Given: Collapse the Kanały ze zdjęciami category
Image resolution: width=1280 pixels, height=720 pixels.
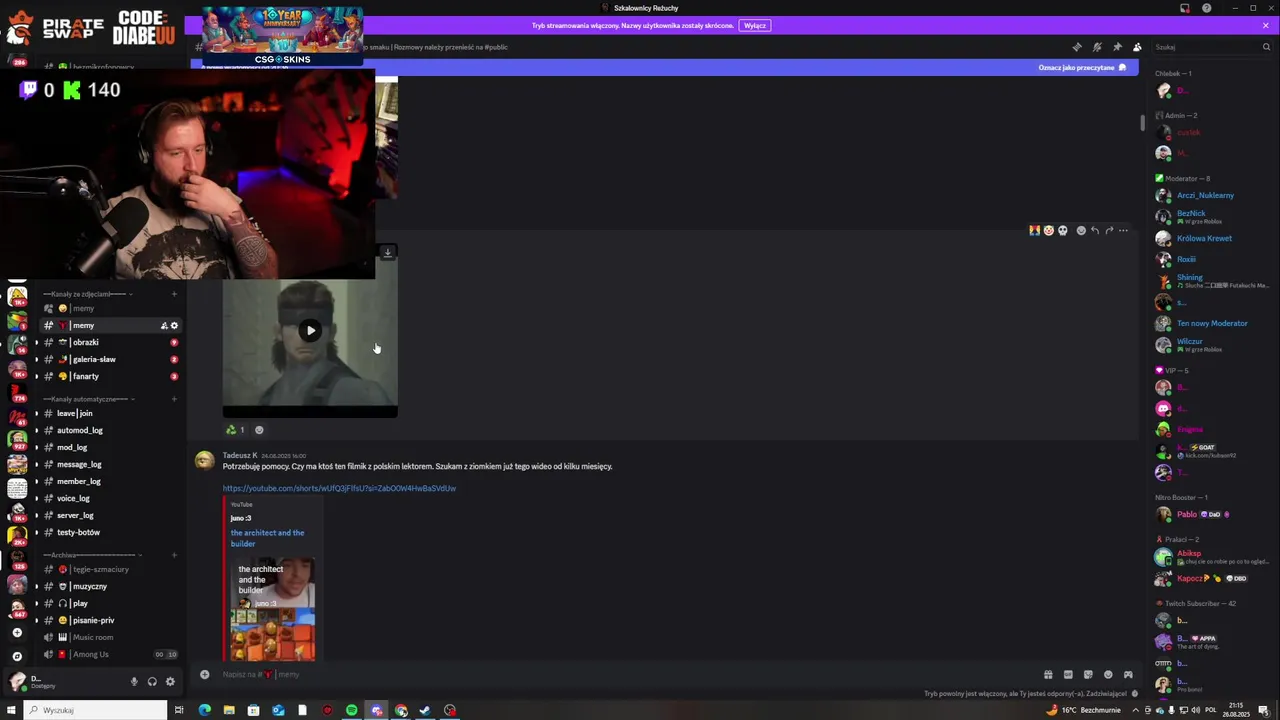Looking at the screenshot, I should [88, 294].
